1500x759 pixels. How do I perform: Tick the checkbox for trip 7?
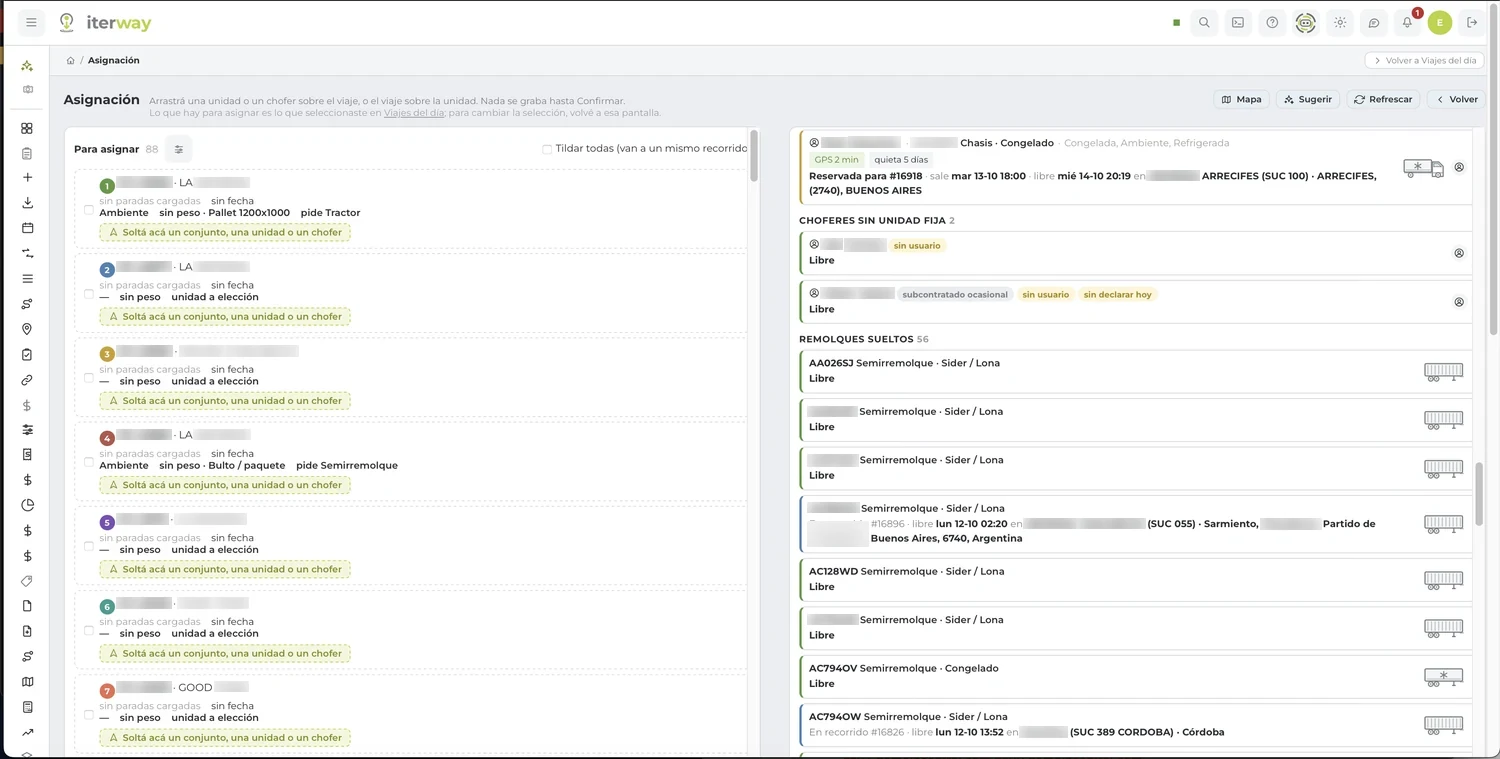point(89,715)
